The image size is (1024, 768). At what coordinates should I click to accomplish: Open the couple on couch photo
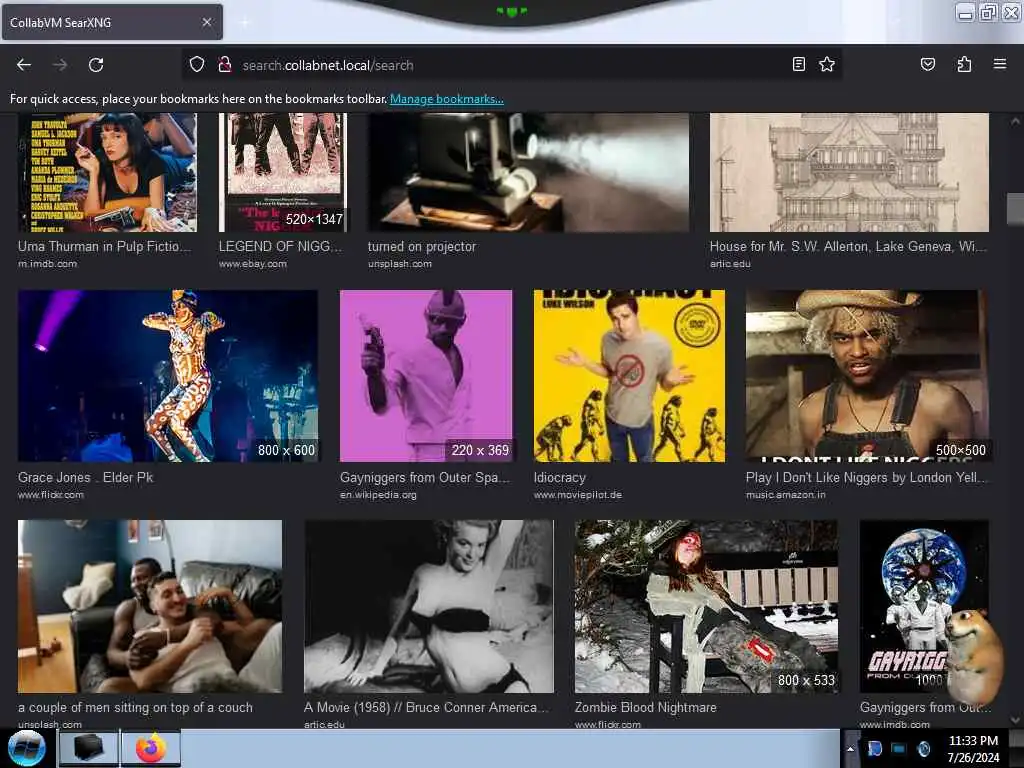(x=150, y=606)
